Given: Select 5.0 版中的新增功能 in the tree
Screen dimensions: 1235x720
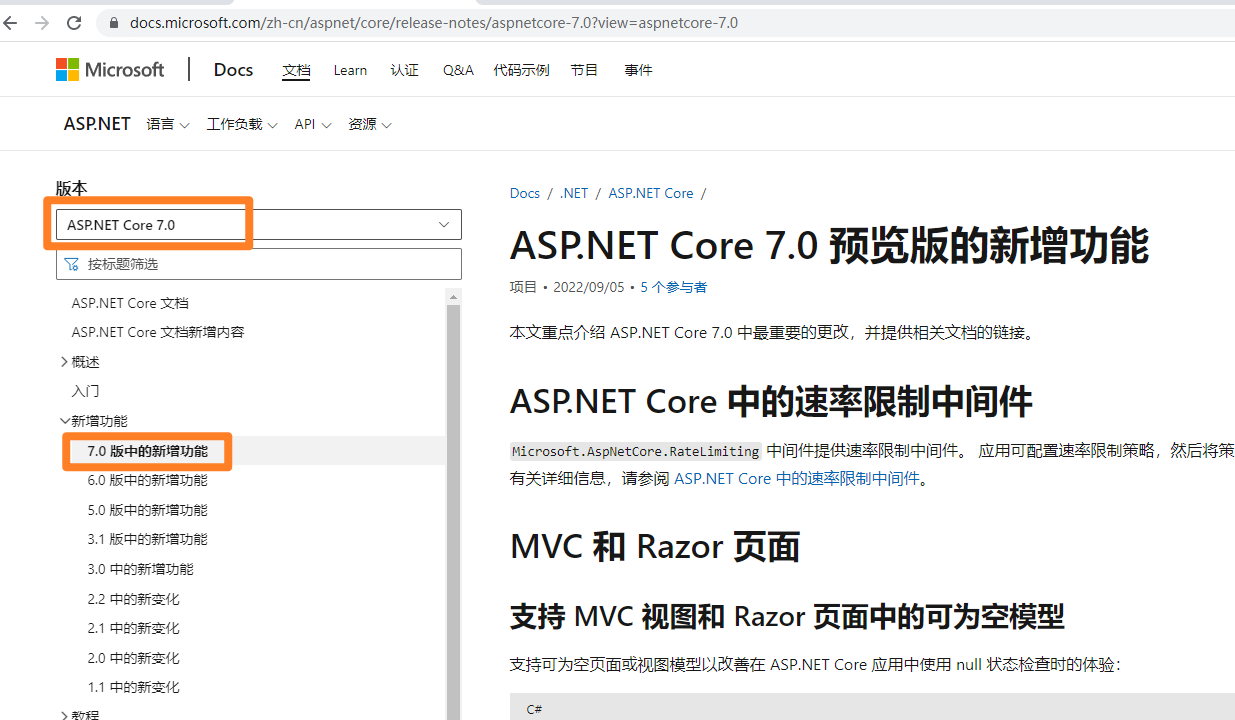Looking at the screenshot, I should (x=148, y=510).
